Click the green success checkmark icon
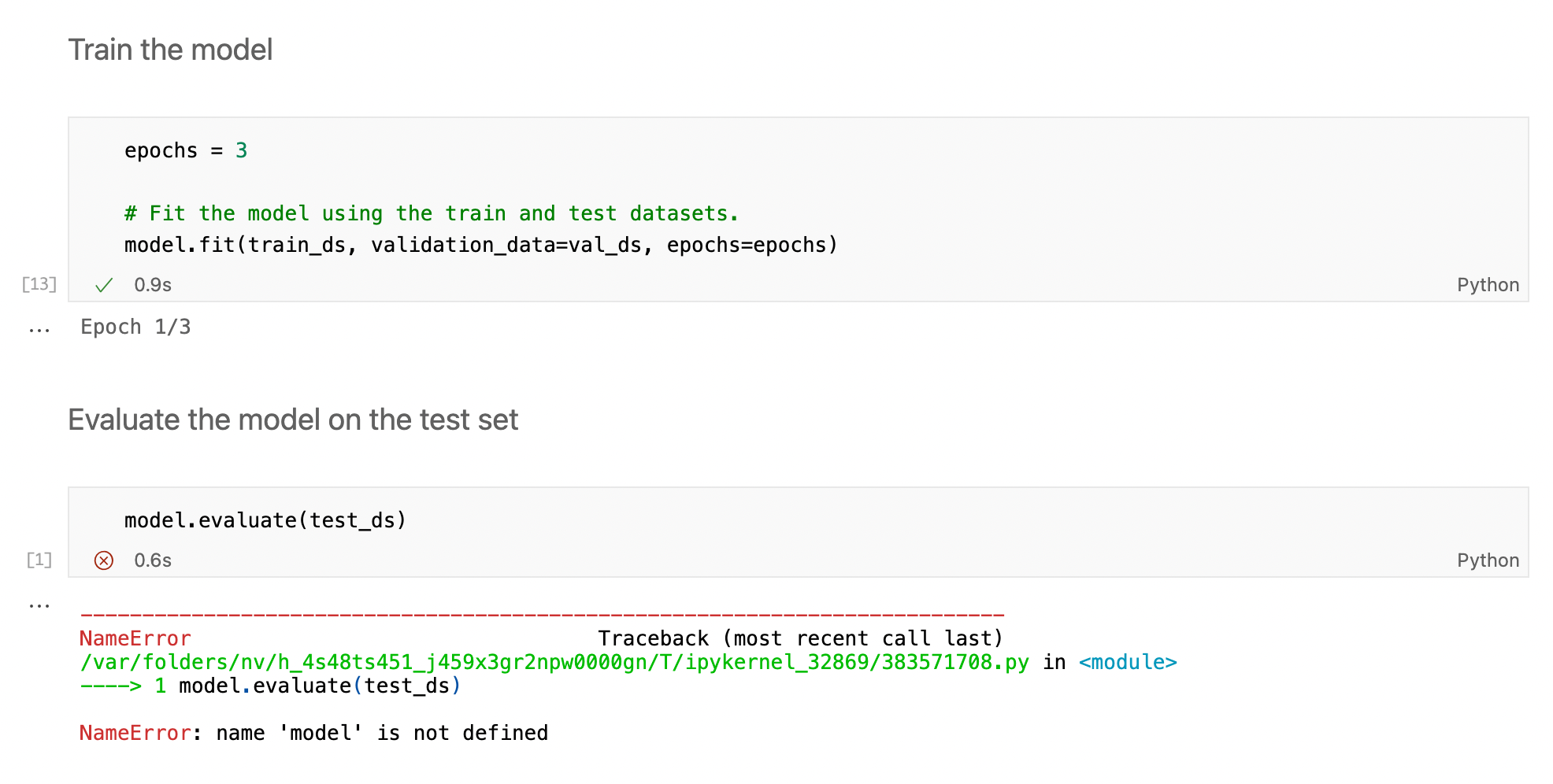The image size is (1553, 784). click(x=104, y=285)
